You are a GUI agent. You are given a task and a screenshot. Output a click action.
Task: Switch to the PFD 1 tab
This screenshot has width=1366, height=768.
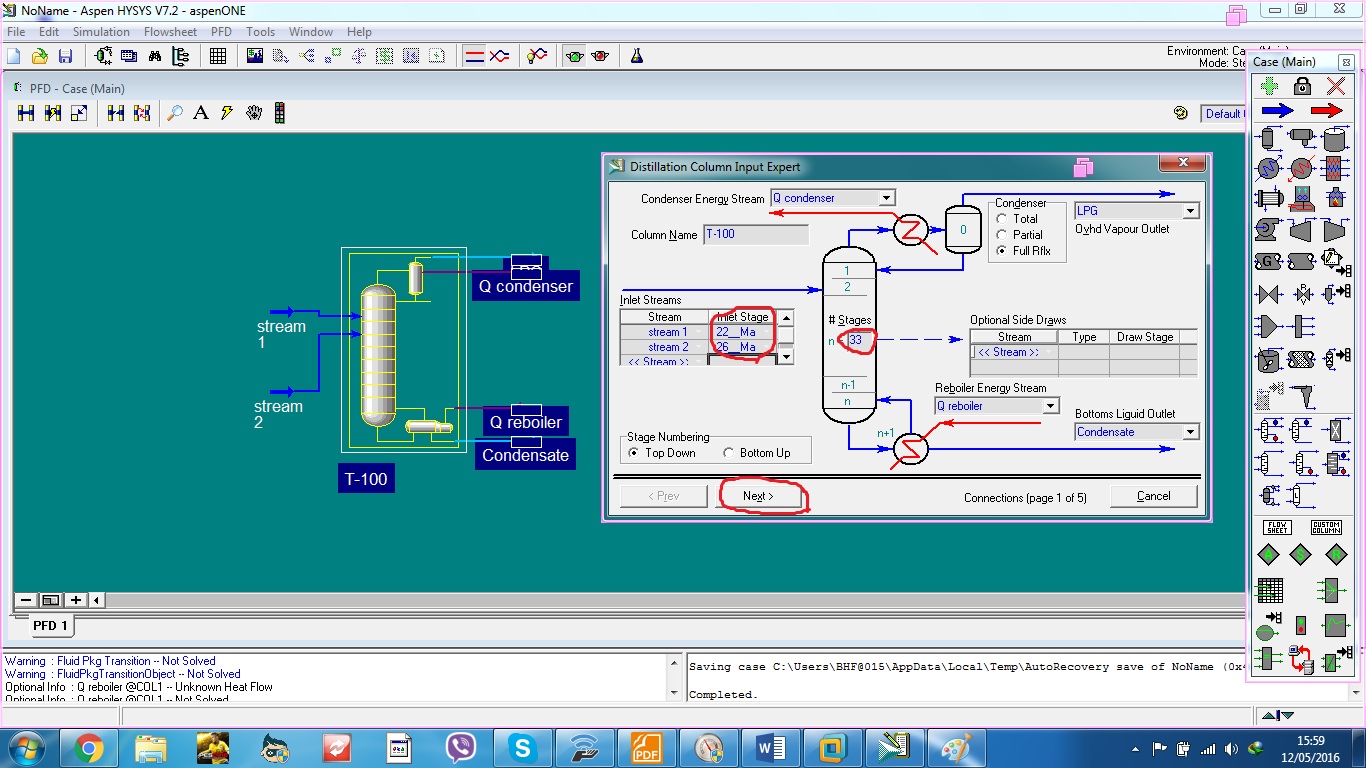[50, 625]
